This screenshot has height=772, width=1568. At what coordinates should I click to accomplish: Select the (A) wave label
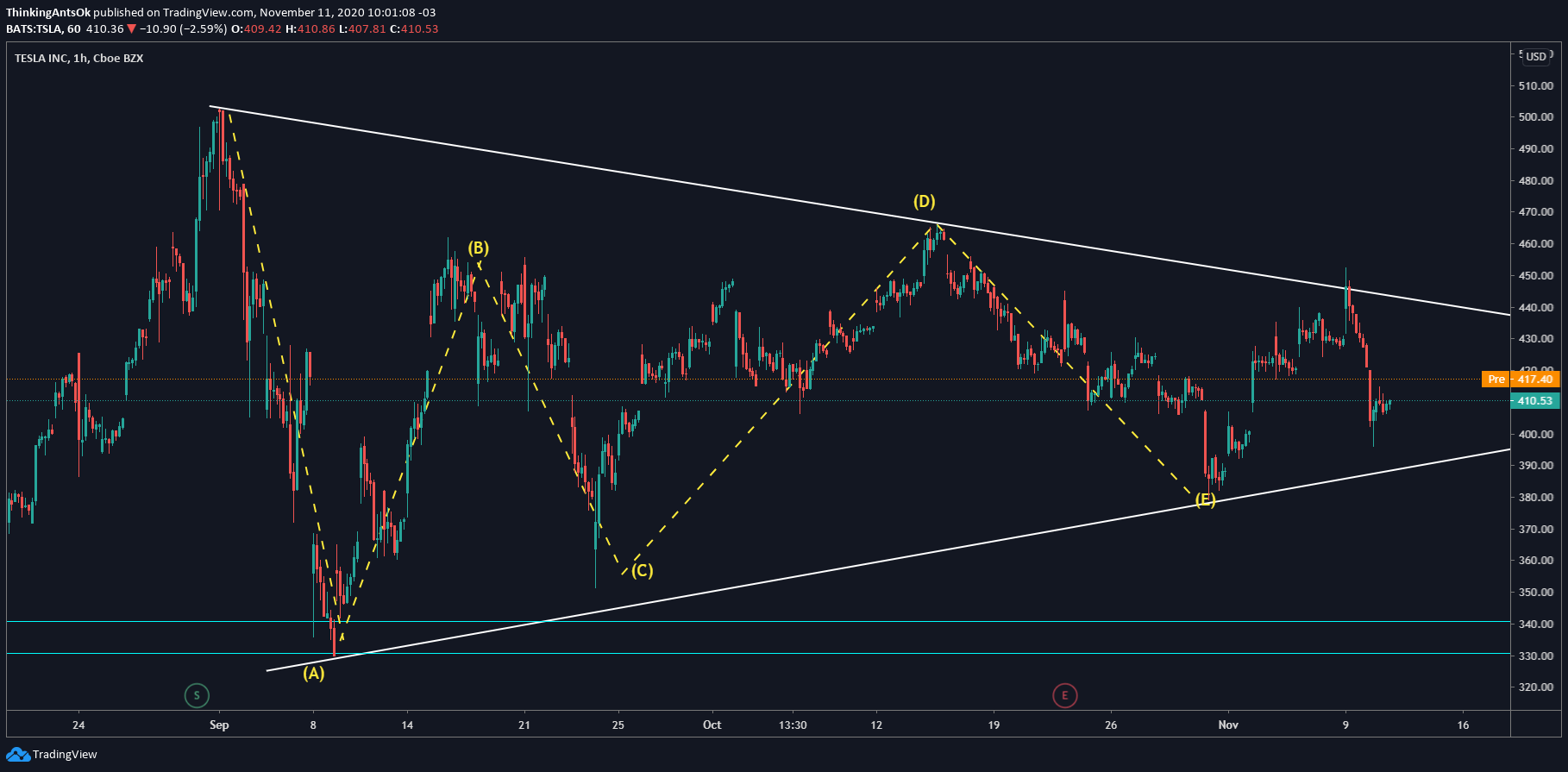pyautogui.click(x=313, y=674)
